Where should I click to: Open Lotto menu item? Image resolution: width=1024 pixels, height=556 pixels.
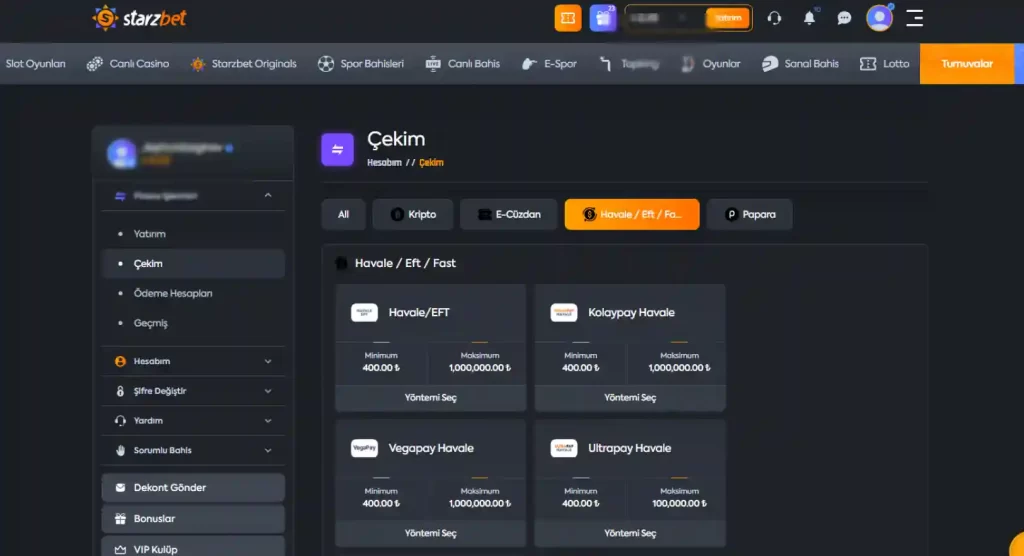(884, 63)
